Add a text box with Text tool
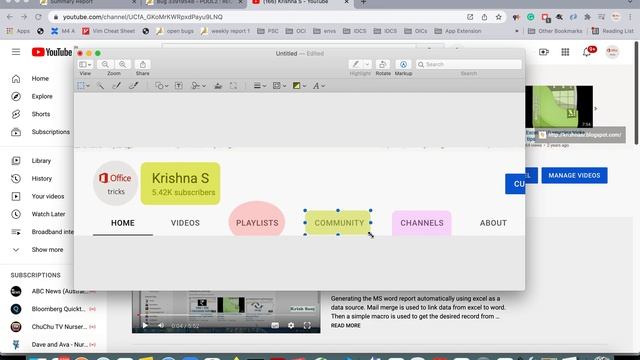Image resolution: width=640 pixels, height=360 pixels. point(178,86)
